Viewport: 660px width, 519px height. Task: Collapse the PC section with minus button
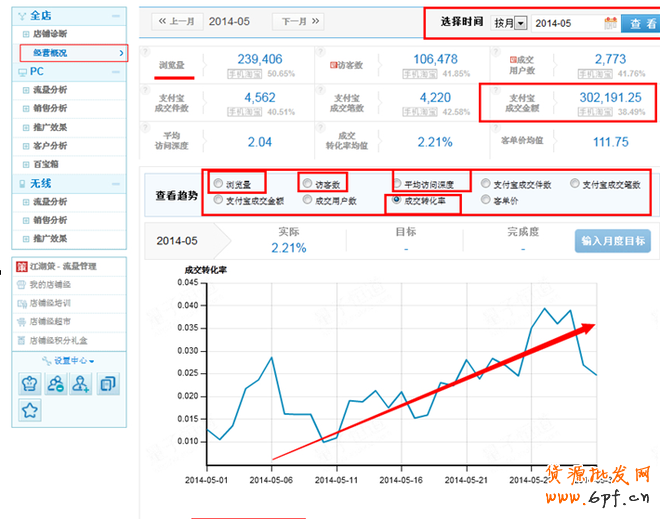(116, 72)
